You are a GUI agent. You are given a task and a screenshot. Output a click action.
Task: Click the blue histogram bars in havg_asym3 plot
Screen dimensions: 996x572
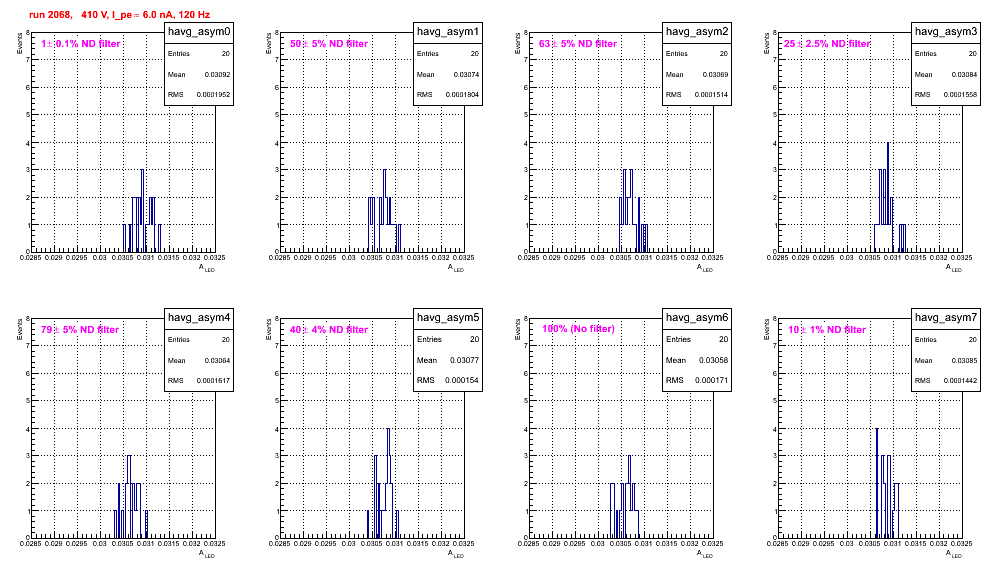click(889, 197)
